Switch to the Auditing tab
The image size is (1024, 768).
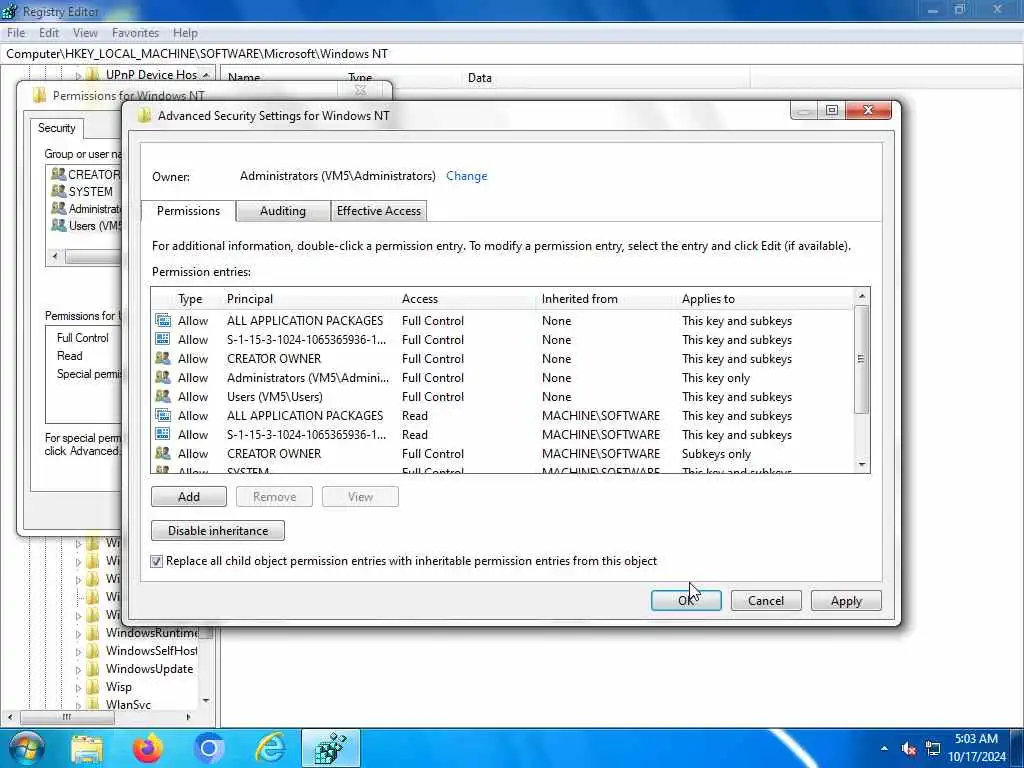[283, 211]
